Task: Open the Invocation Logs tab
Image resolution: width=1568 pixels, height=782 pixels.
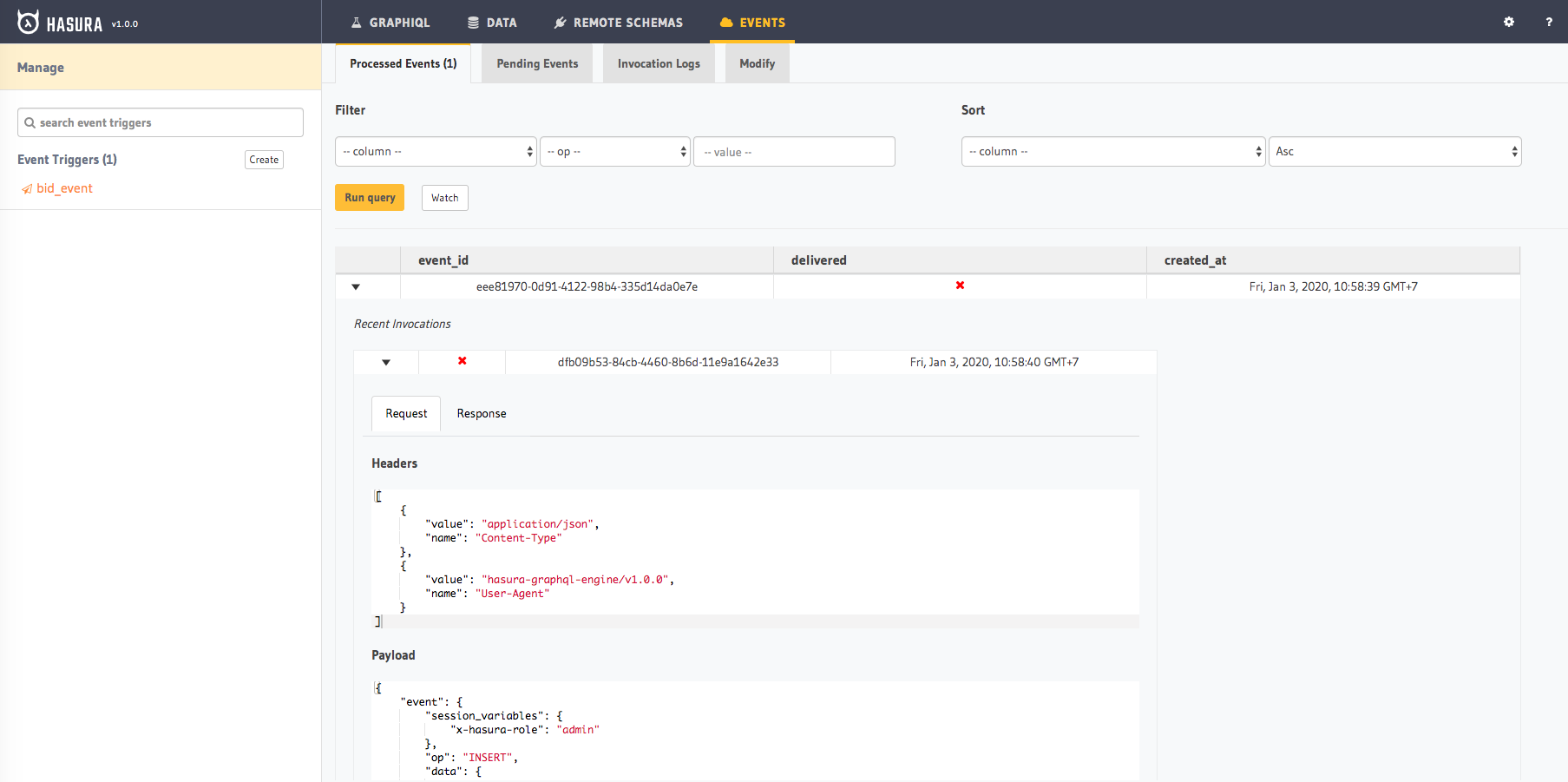Action: pyautogui.click(x=659, y=63)
